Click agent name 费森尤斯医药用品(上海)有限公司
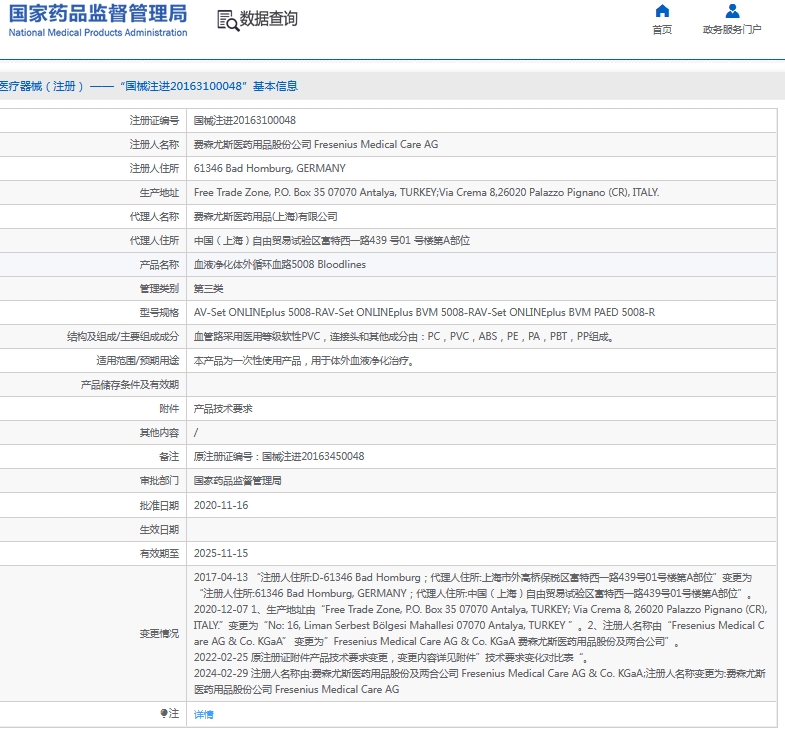Image resolution: width=785 pixels, height=732 pixels. click(265, 217)
